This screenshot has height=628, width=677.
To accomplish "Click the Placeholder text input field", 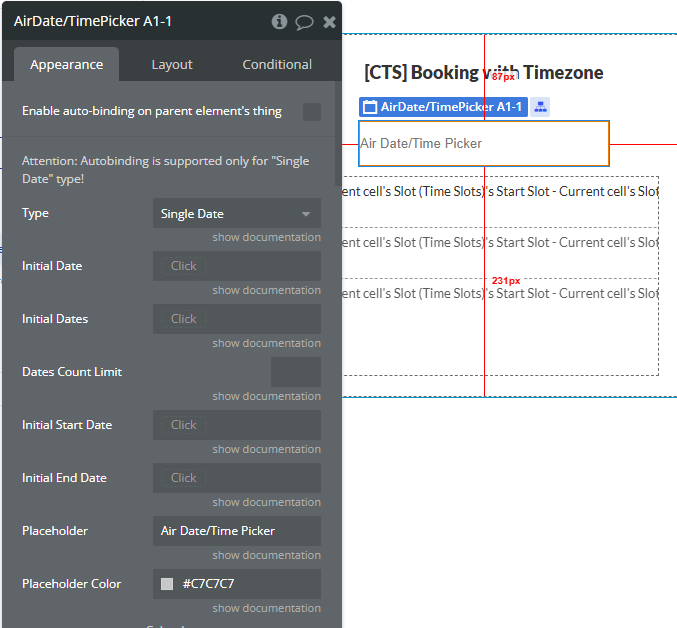I will [237, 531].
